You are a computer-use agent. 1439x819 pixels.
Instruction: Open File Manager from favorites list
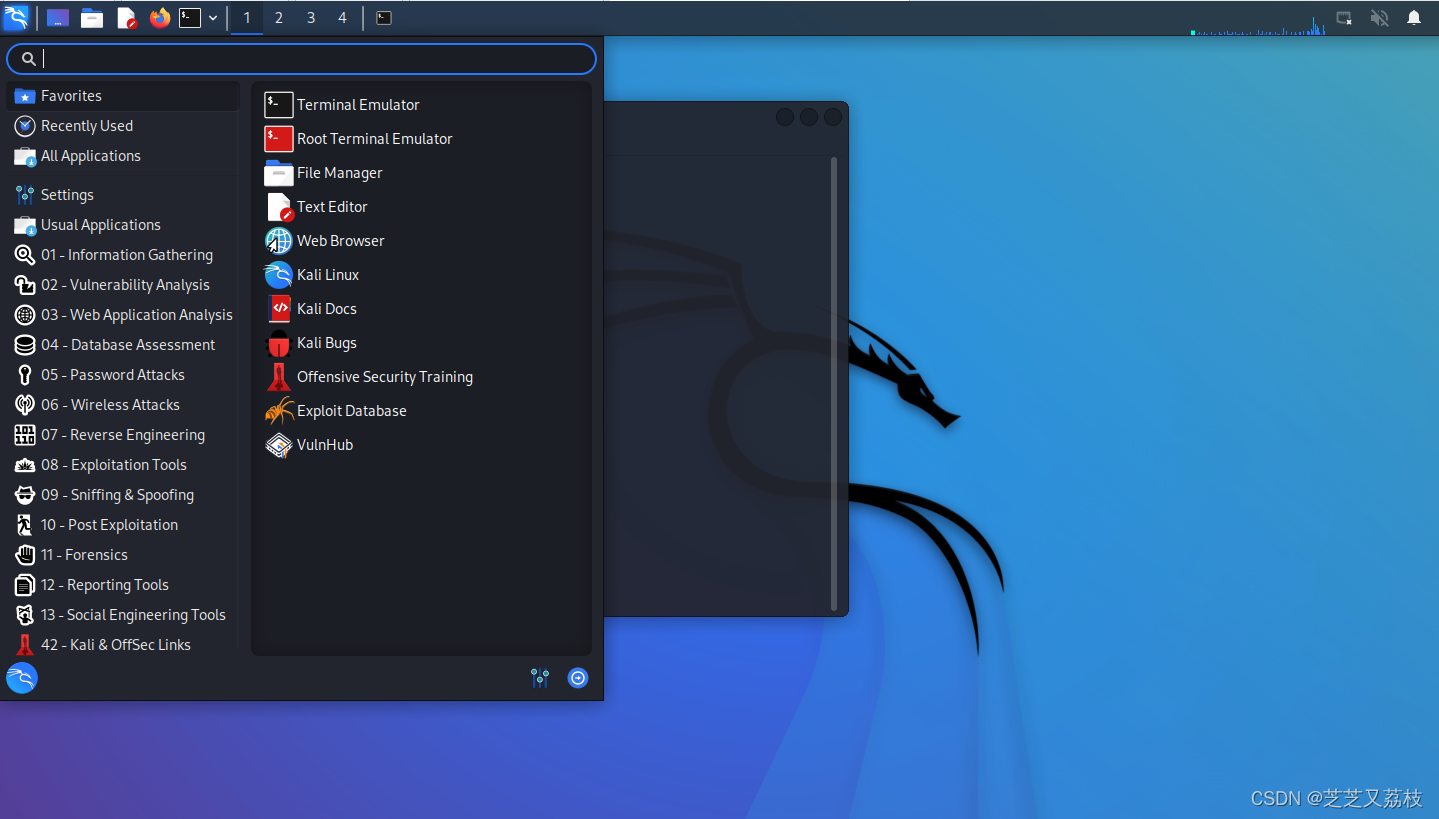point(421,173)
